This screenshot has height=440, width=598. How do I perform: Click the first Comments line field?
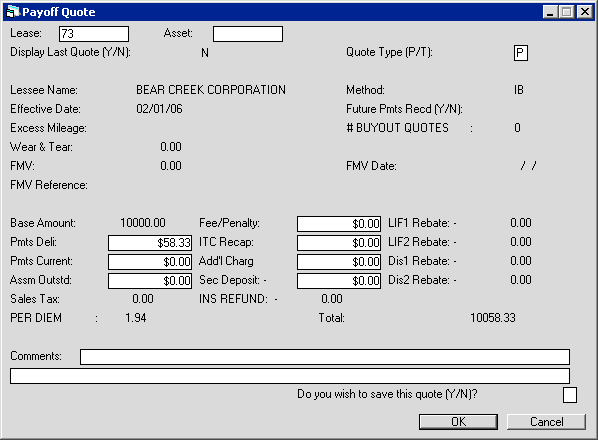click(325, 357)
